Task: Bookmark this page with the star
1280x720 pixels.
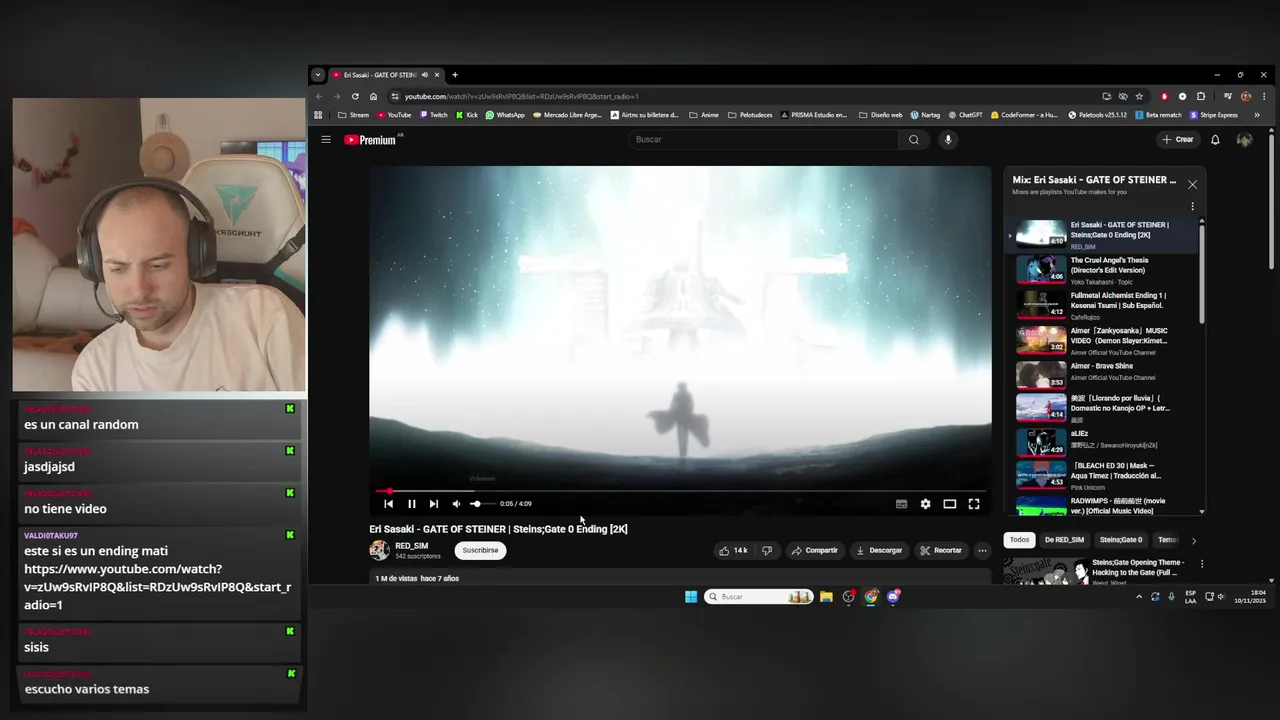Action: coord(1139,97)
